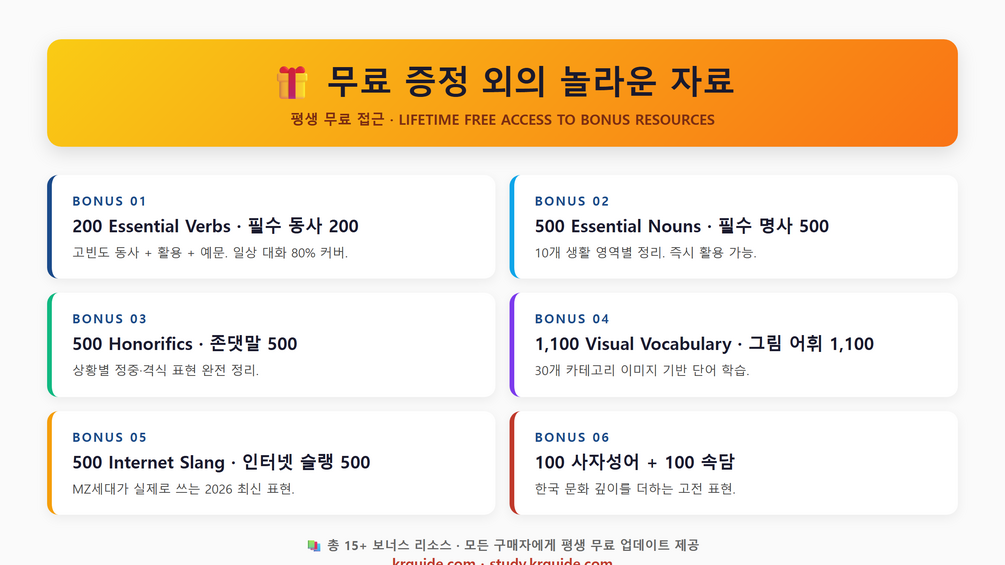The height and width of the screenshot is (565, 1005).
Task: Click the BONUS 03 label
Action: point(110,319)
